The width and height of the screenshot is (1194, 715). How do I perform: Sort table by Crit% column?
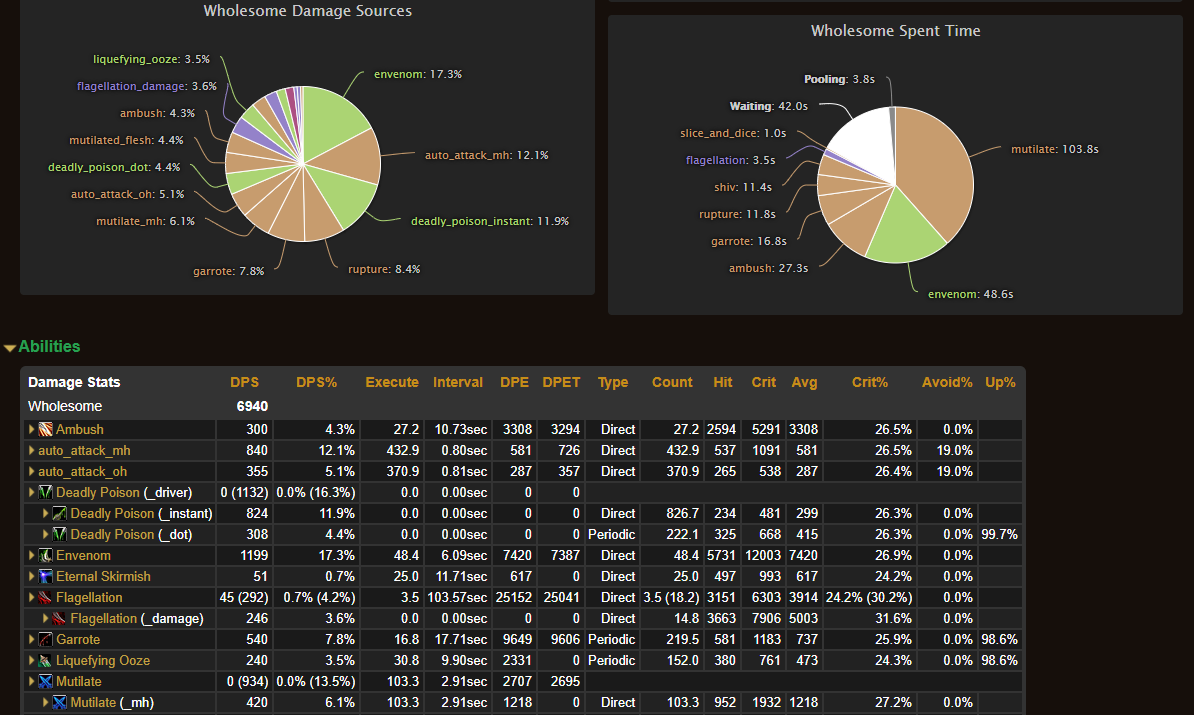[870, 382]
